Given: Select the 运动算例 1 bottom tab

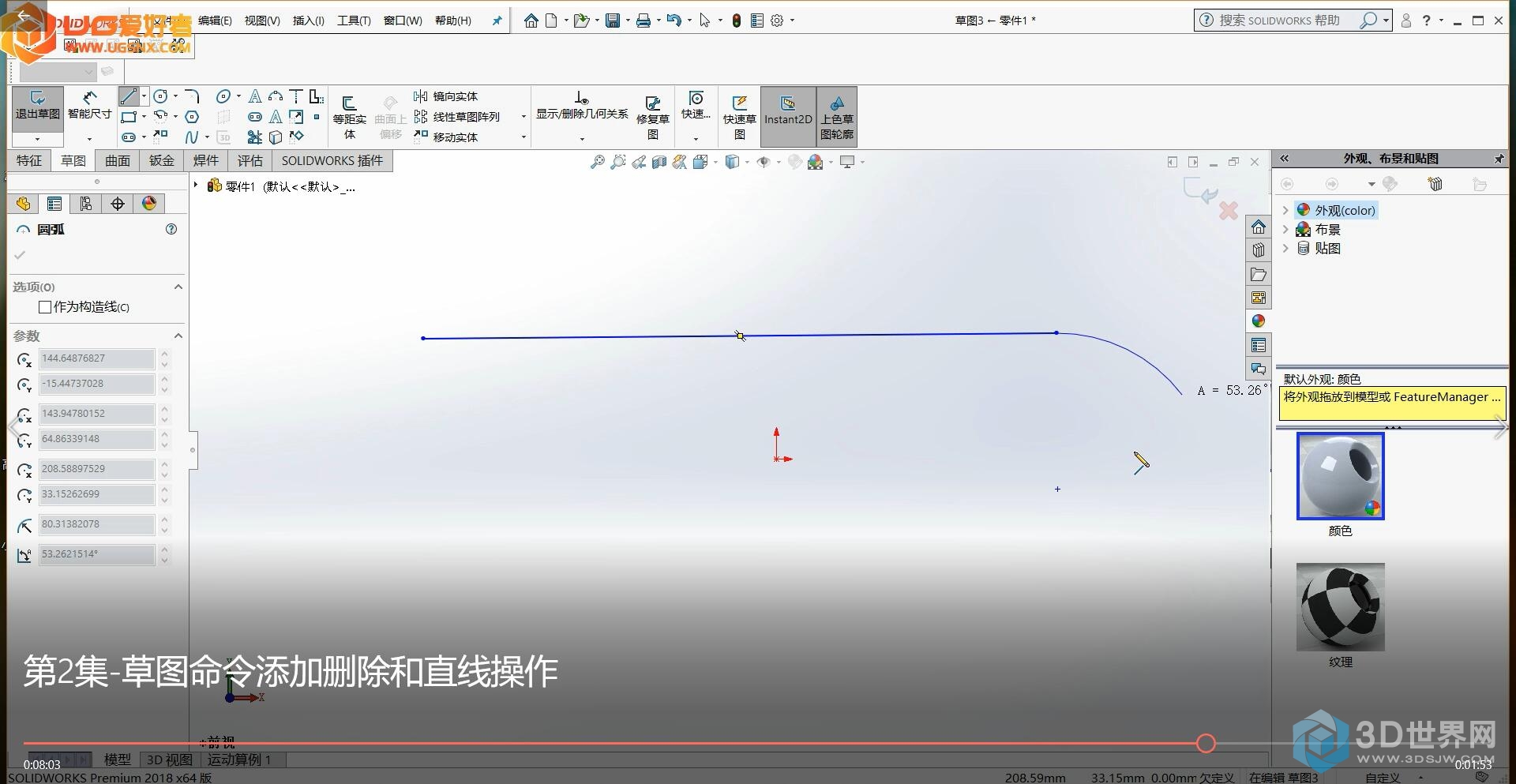Looking at the screenshot, I should 239,760.
